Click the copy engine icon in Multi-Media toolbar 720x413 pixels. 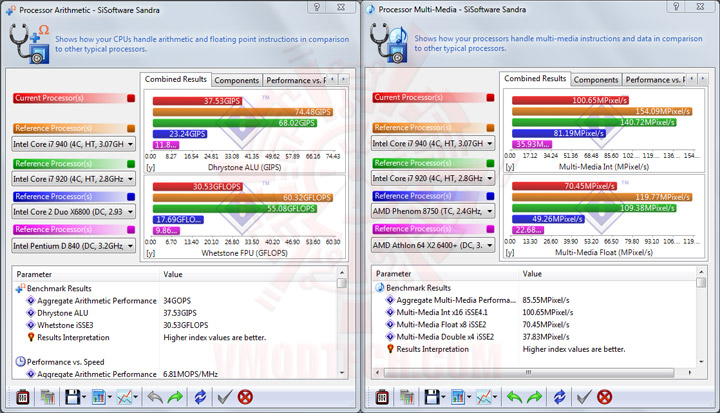(x=407, y=397)
